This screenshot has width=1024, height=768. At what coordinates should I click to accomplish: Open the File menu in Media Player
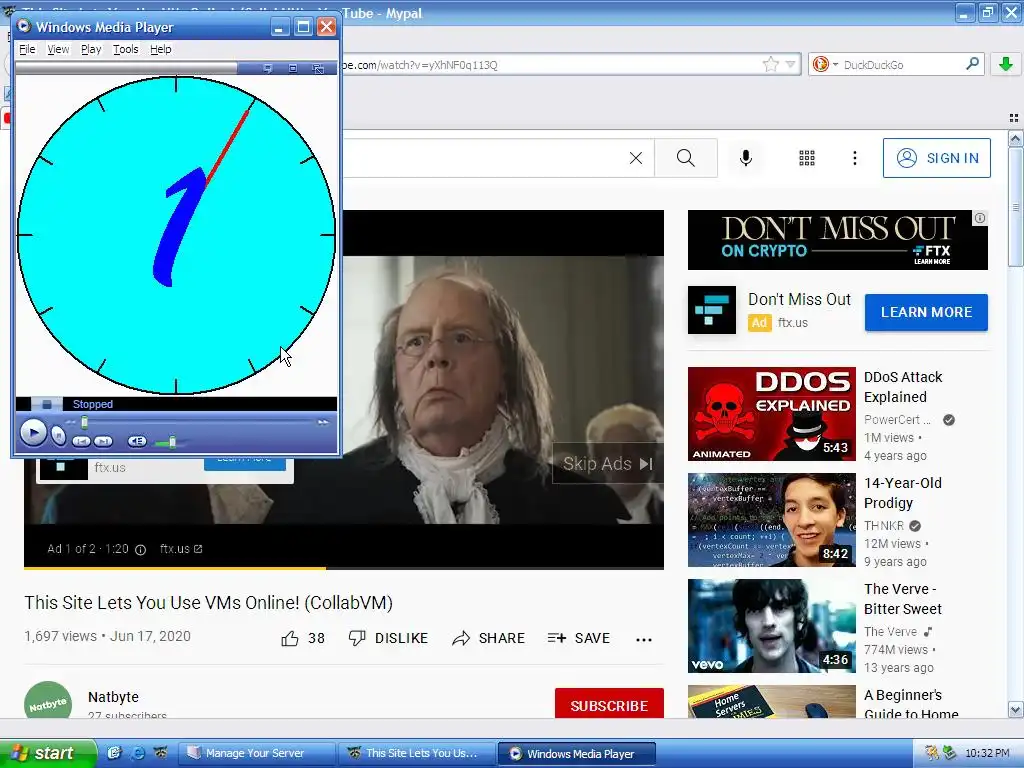tap(27, 49)
